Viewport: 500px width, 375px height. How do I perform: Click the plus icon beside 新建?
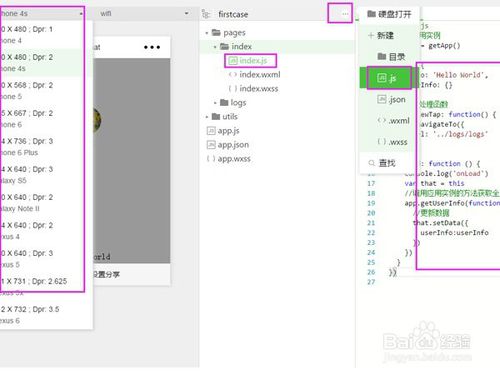click(x=371, y=35)
